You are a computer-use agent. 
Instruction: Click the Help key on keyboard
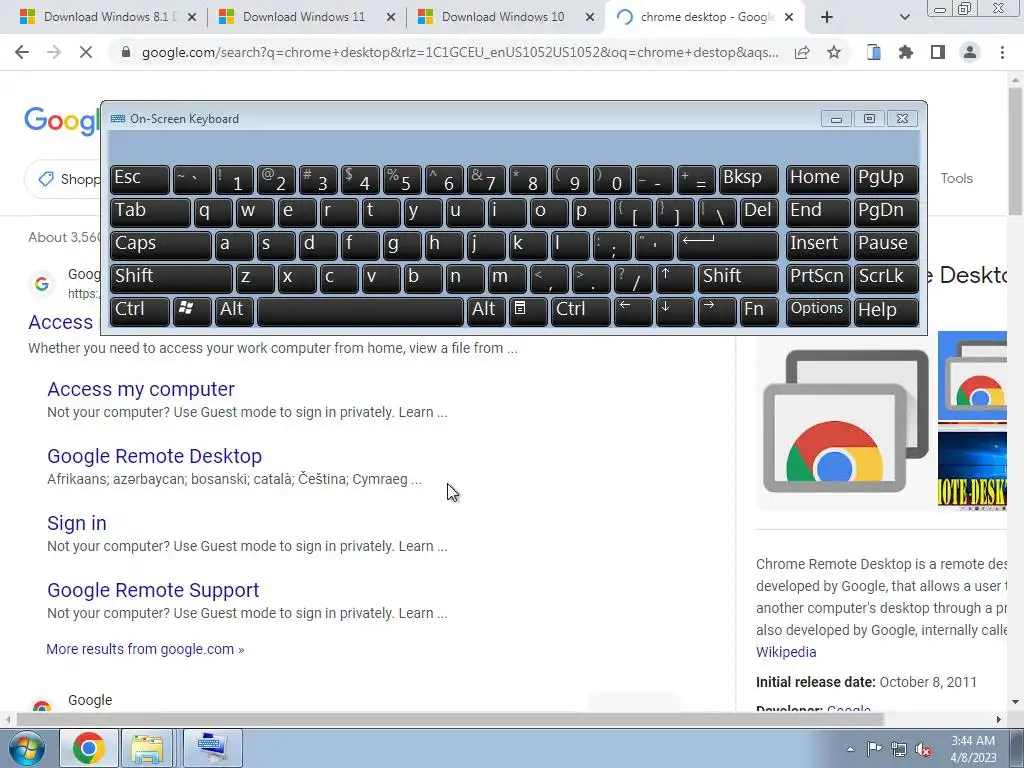point(886,311)
